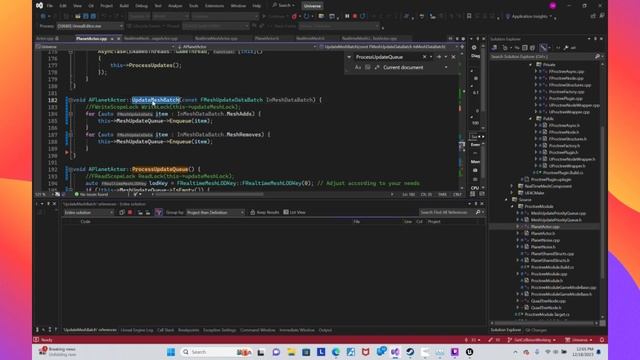Open the Process dropdown in debug toolbar
The width and height of the screenshot is (640, 360).
click(x=90, y=26)
